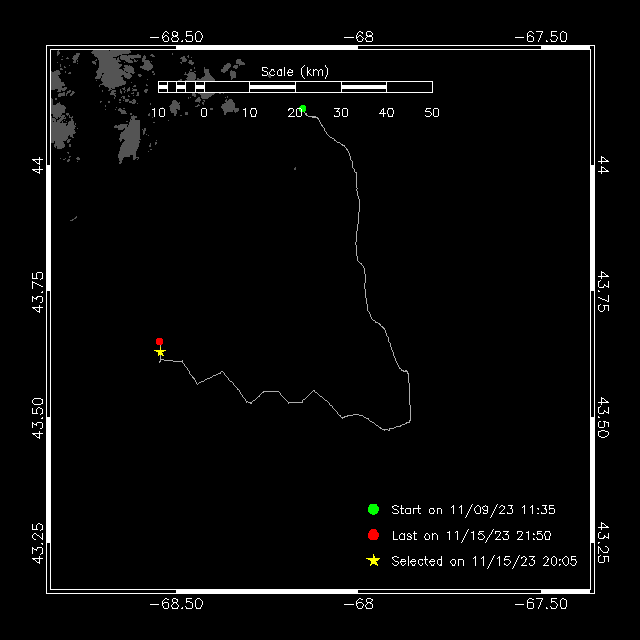Select the yellow star marker on the track
The width and height of the screenshot is (640, 640).
tap(160, 352)
